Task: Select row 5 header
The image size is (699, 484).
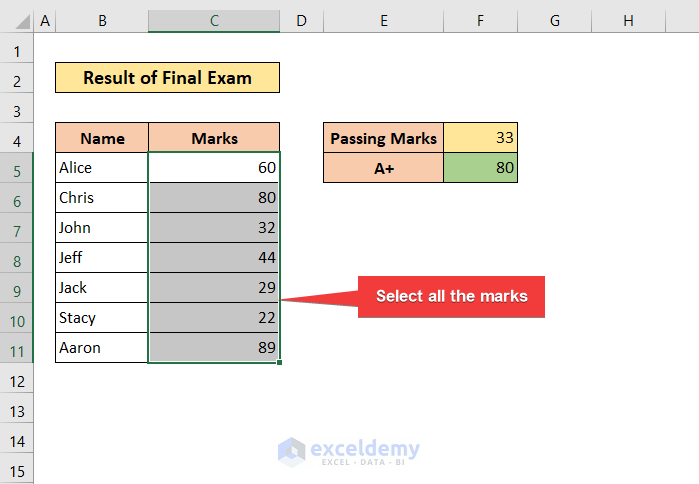Action: pos(17,169)
